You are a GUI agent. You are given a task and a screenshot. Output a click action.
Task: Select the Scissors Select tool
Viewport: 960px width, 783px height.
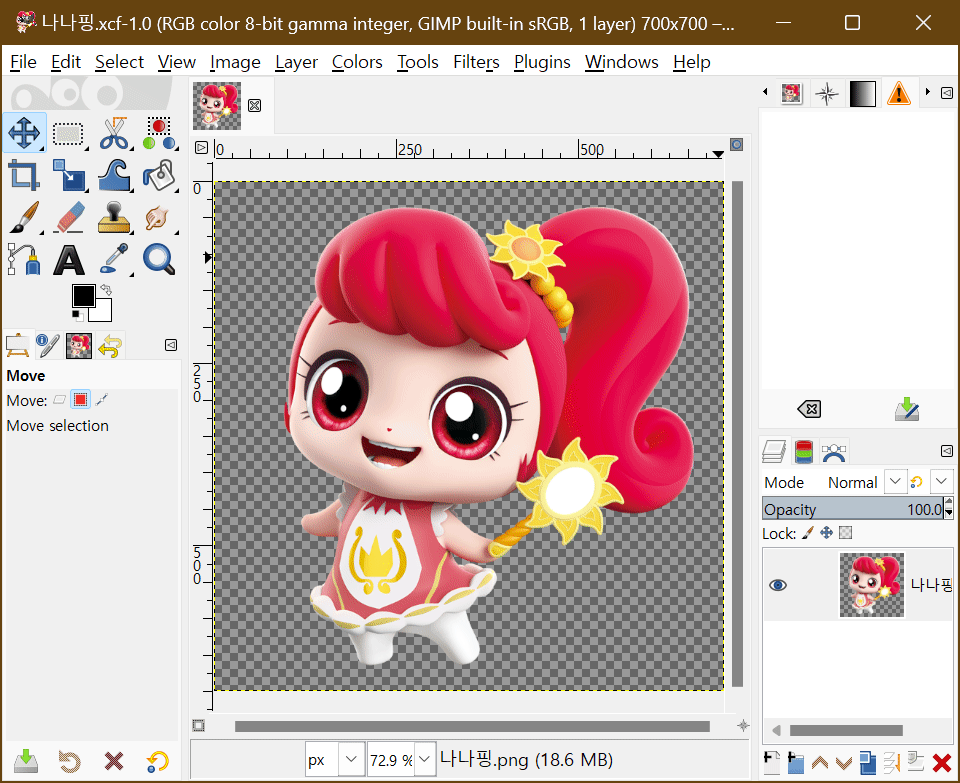(114, 132)
